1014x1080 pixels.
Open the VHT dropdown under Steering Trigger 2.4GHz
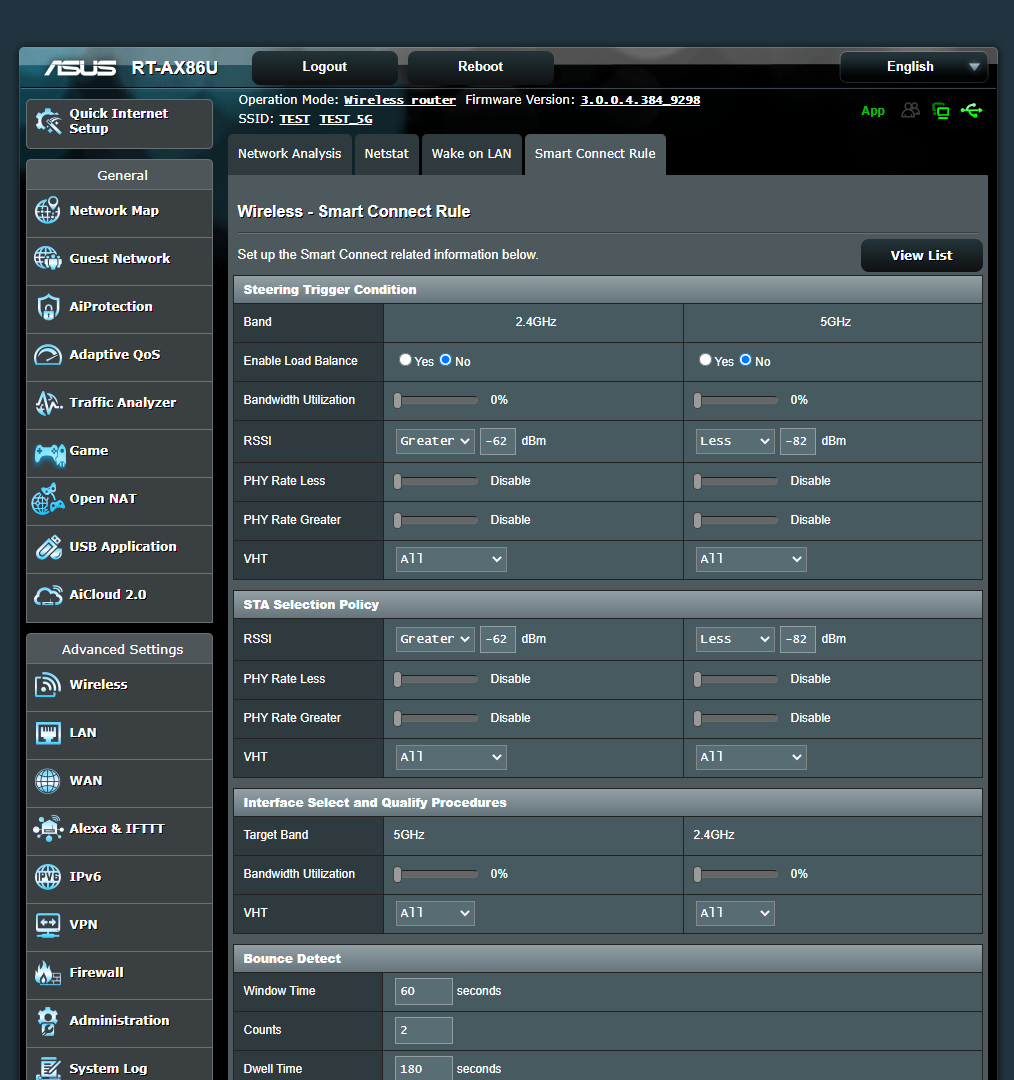pos(450,559)
